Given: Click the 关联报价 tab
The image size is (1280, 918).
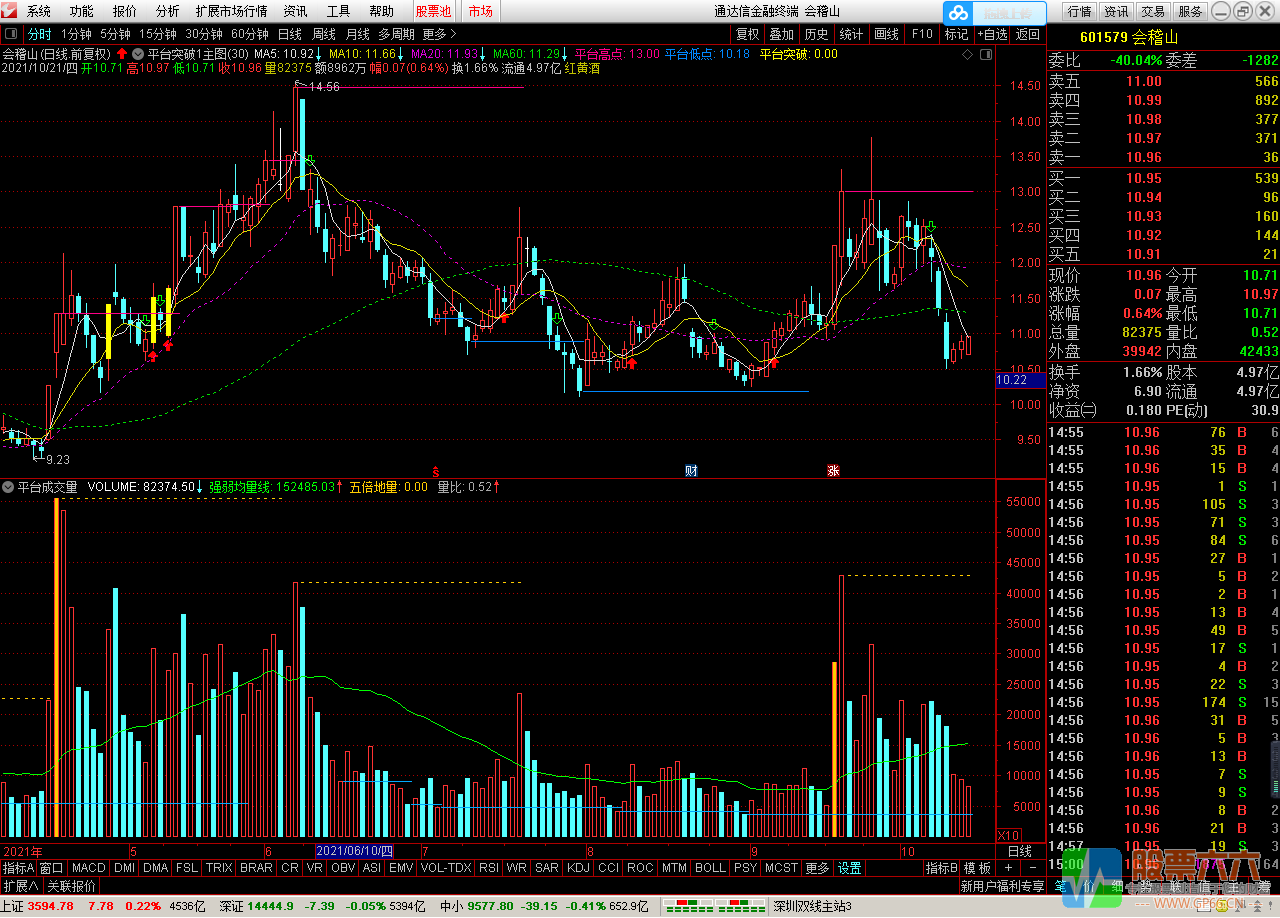Looking at the screenshot, I should [x=72, y=886].
